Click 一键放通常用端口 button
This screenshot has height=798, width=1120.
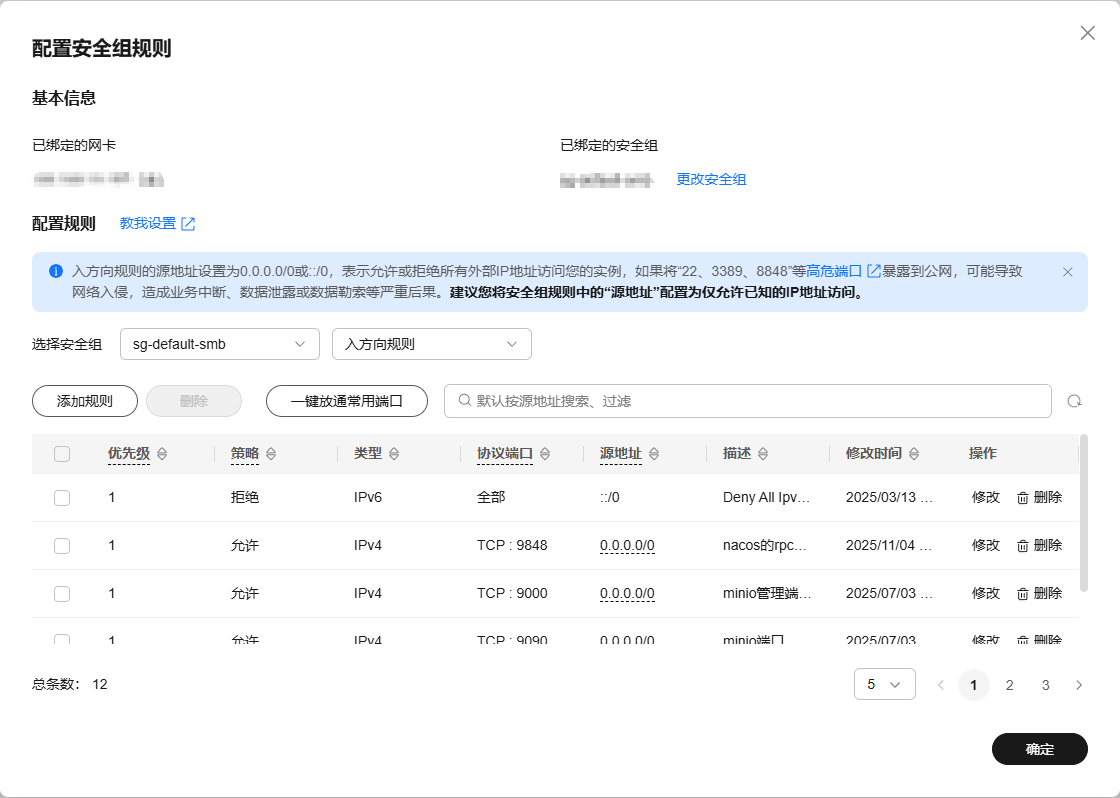click(346, 402)
